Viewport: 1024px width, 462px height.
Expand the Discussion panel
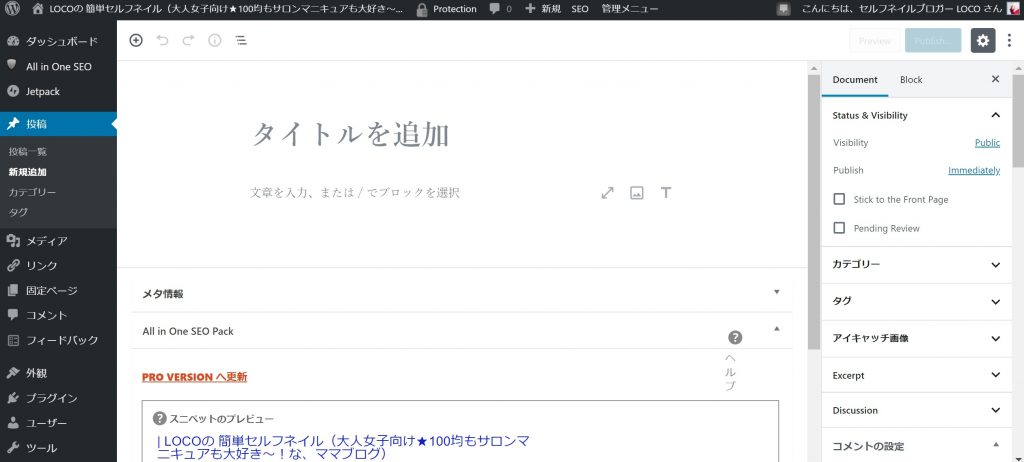pos(916,410)
